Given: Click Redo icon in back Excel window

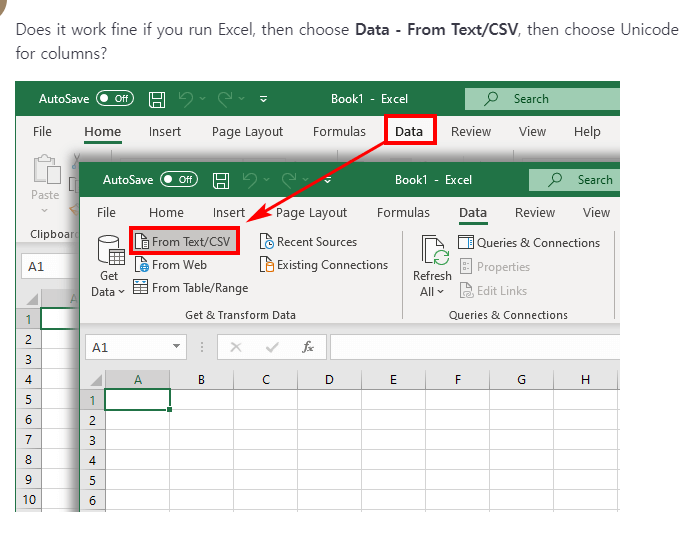Looking at the screenshot, I should pyautogui.click(x=225, y=99).
